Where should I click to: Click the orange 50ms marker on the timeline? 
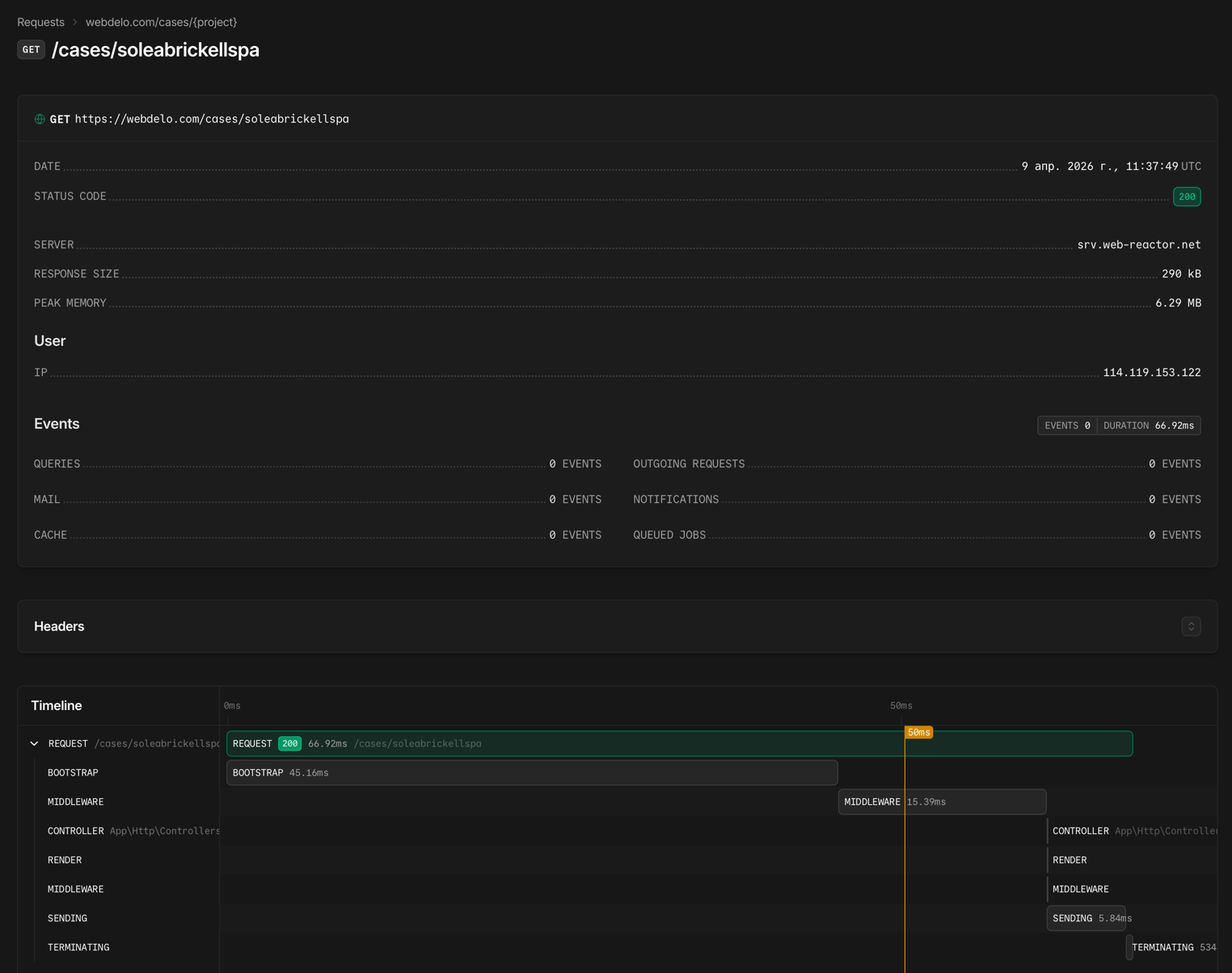pos(919,731)
